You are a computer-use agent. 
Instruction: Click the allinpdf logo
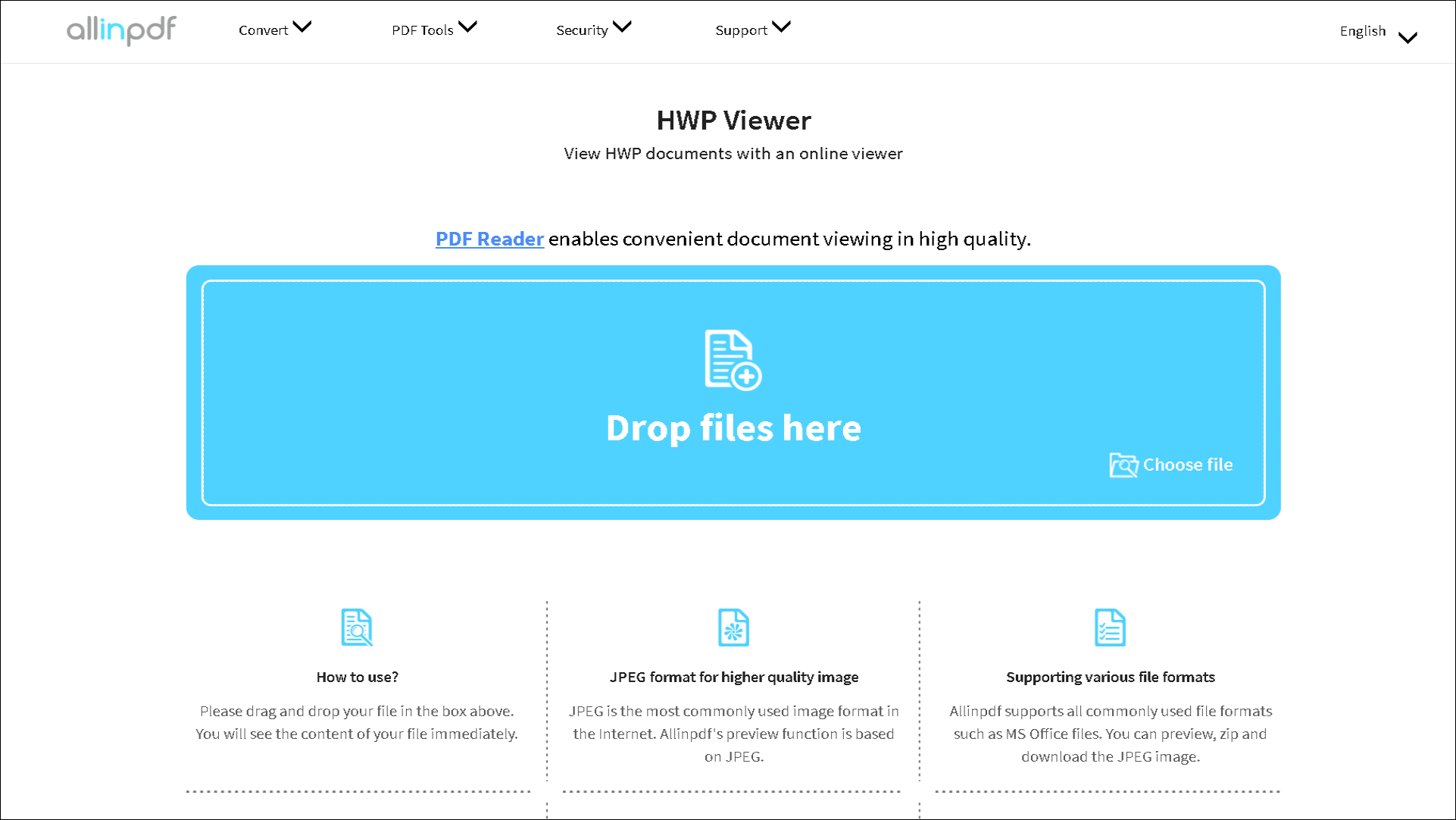point(121,30)
